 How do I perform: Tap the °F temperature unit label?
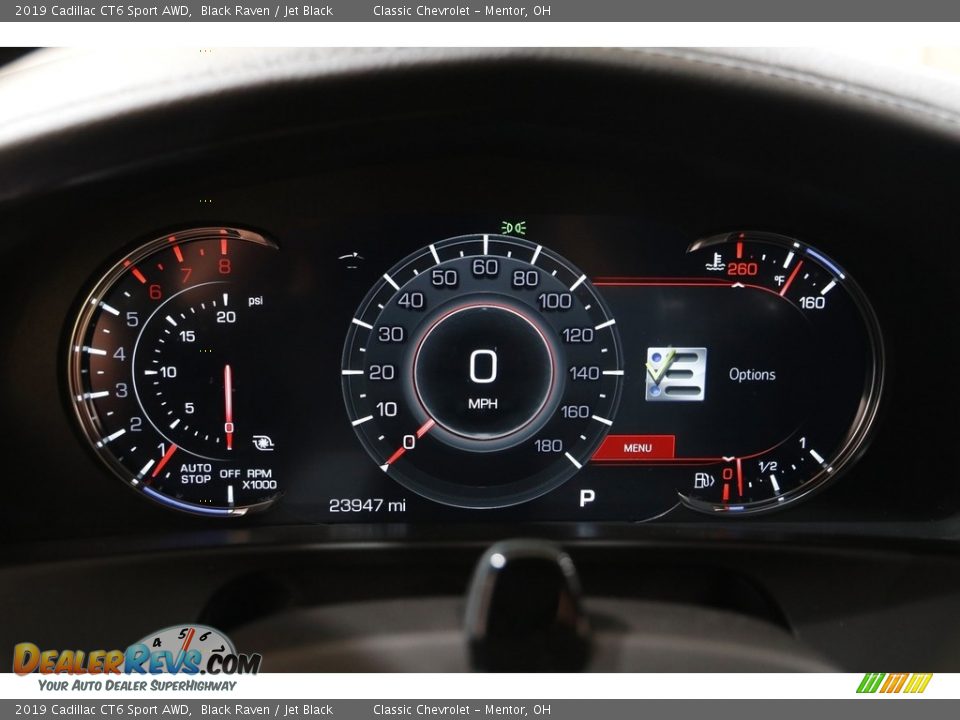779,280
